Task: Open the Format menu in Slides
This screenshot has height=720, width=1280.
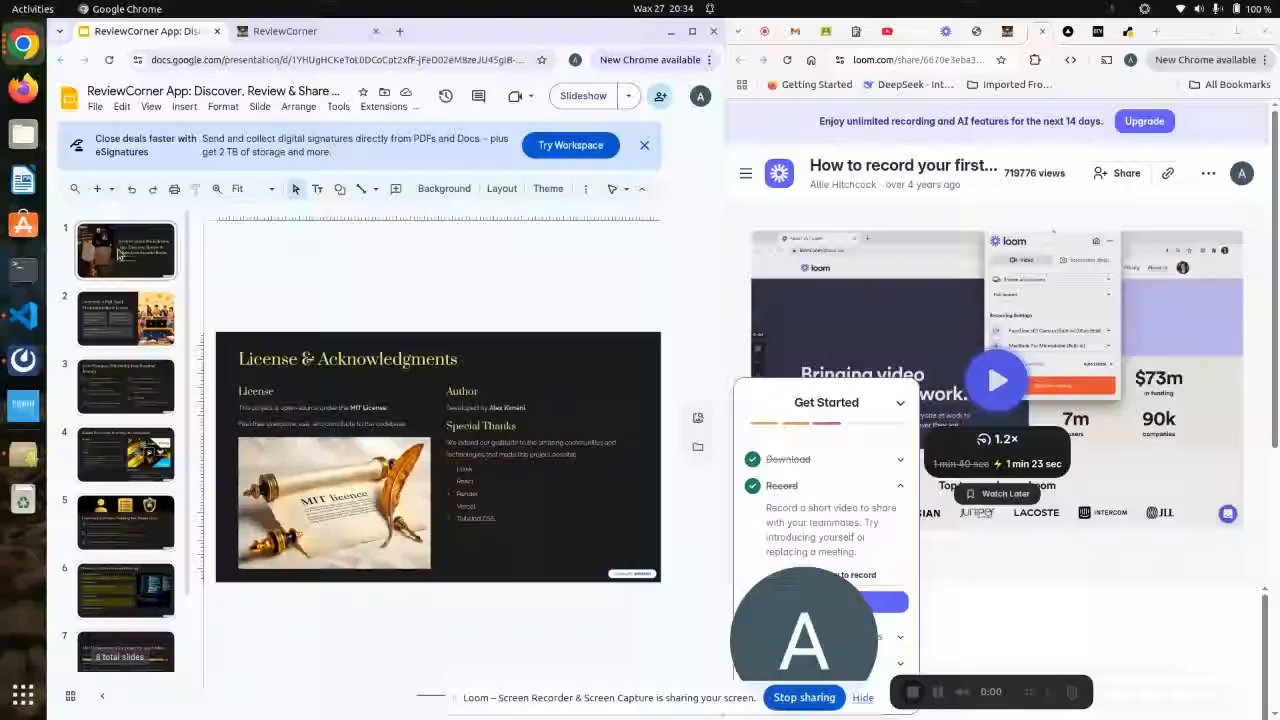Action: pyautogui.click(x=223, y=107)
